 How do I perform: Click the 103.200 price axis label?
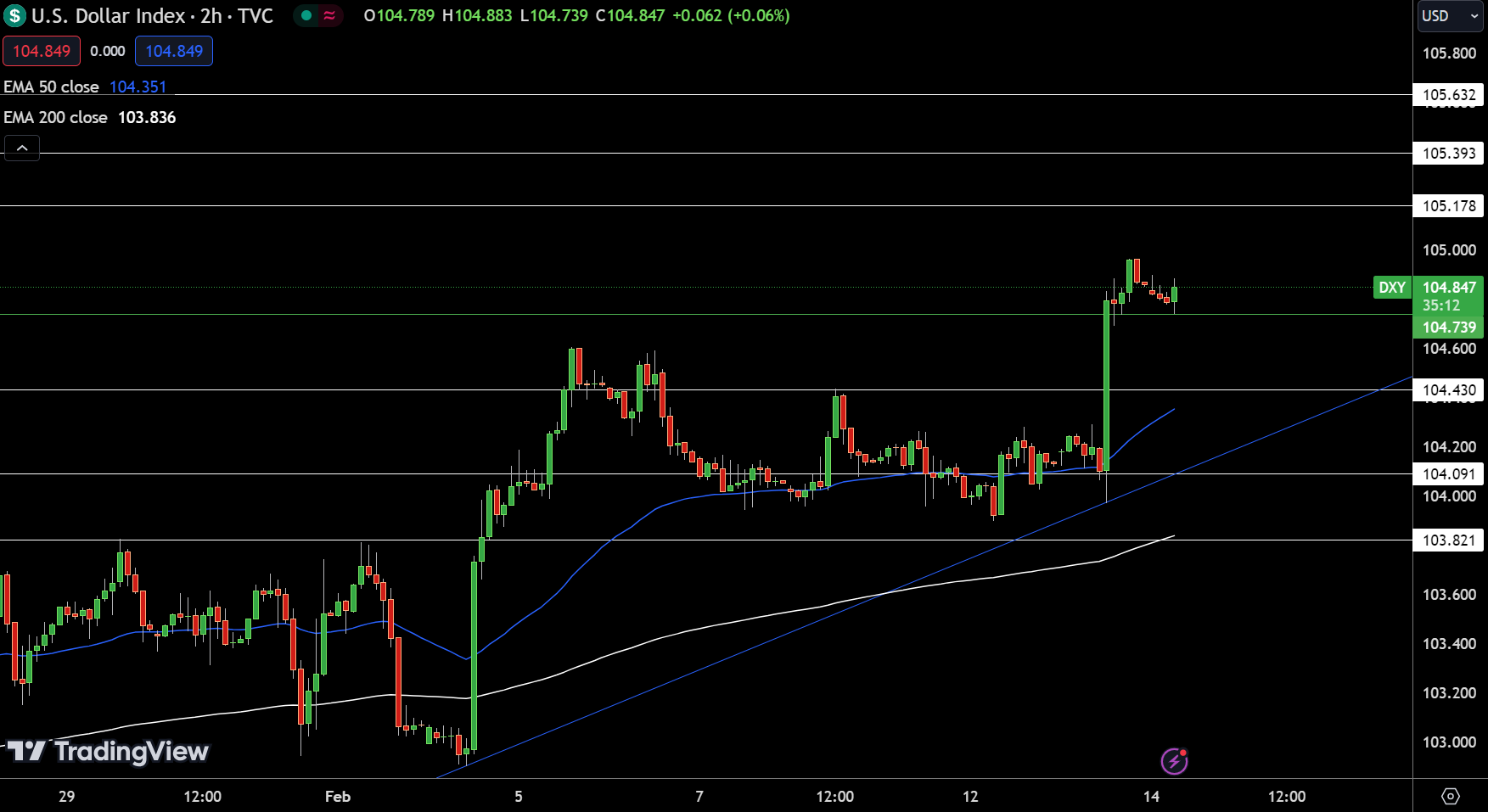[x=1449, y=692]
